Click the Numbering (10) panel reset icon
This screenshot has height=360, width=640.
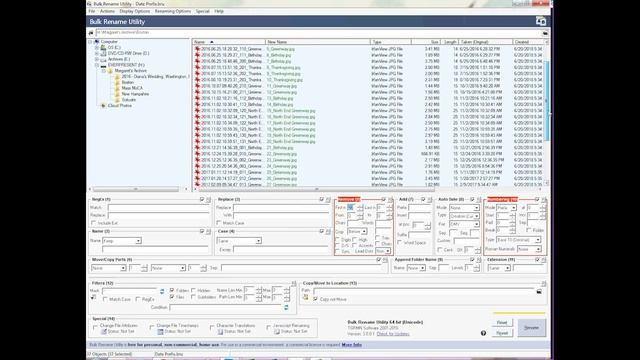click(543, 200)
